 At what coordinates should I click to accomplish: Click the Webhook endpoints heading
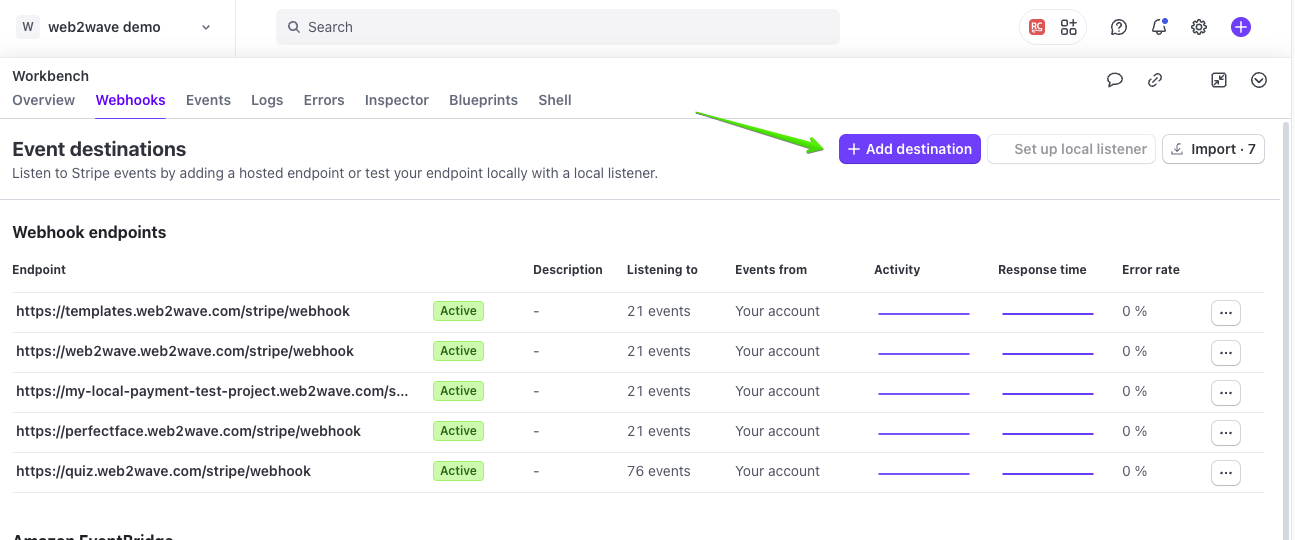click(x=89, y=232)
